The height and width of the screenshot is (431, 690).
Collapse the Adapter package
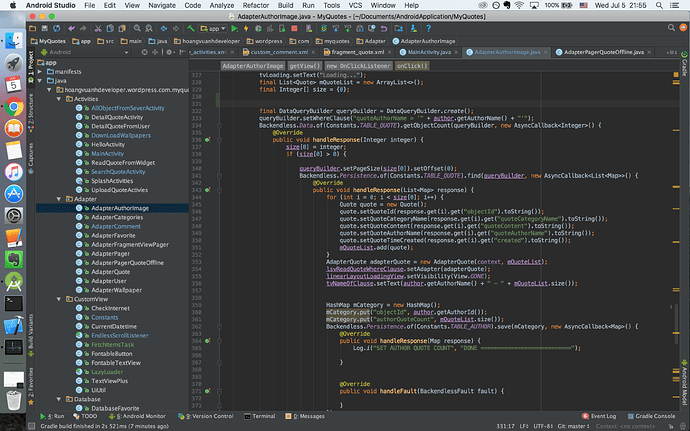click(59, 199)
